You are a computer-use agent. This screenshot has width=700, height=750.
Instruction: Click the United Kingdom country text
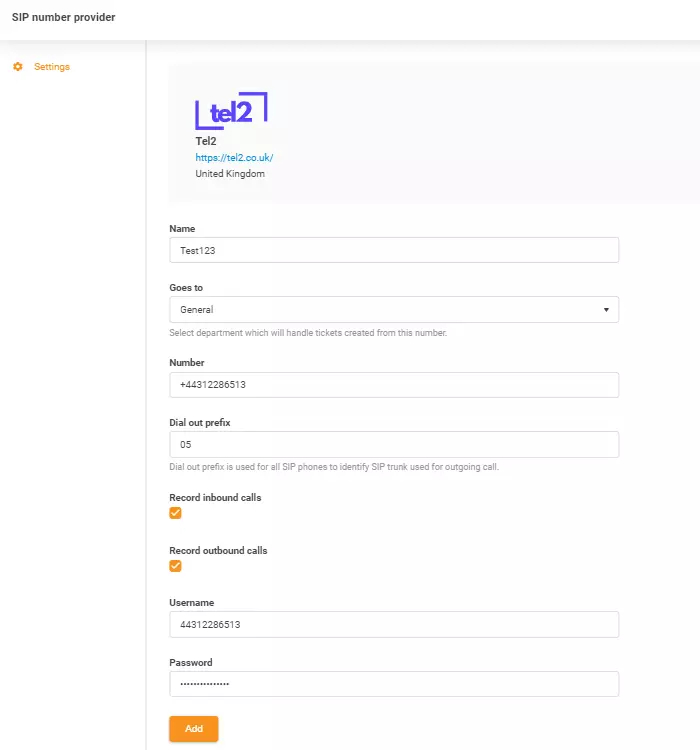click(x=230, y=174)
